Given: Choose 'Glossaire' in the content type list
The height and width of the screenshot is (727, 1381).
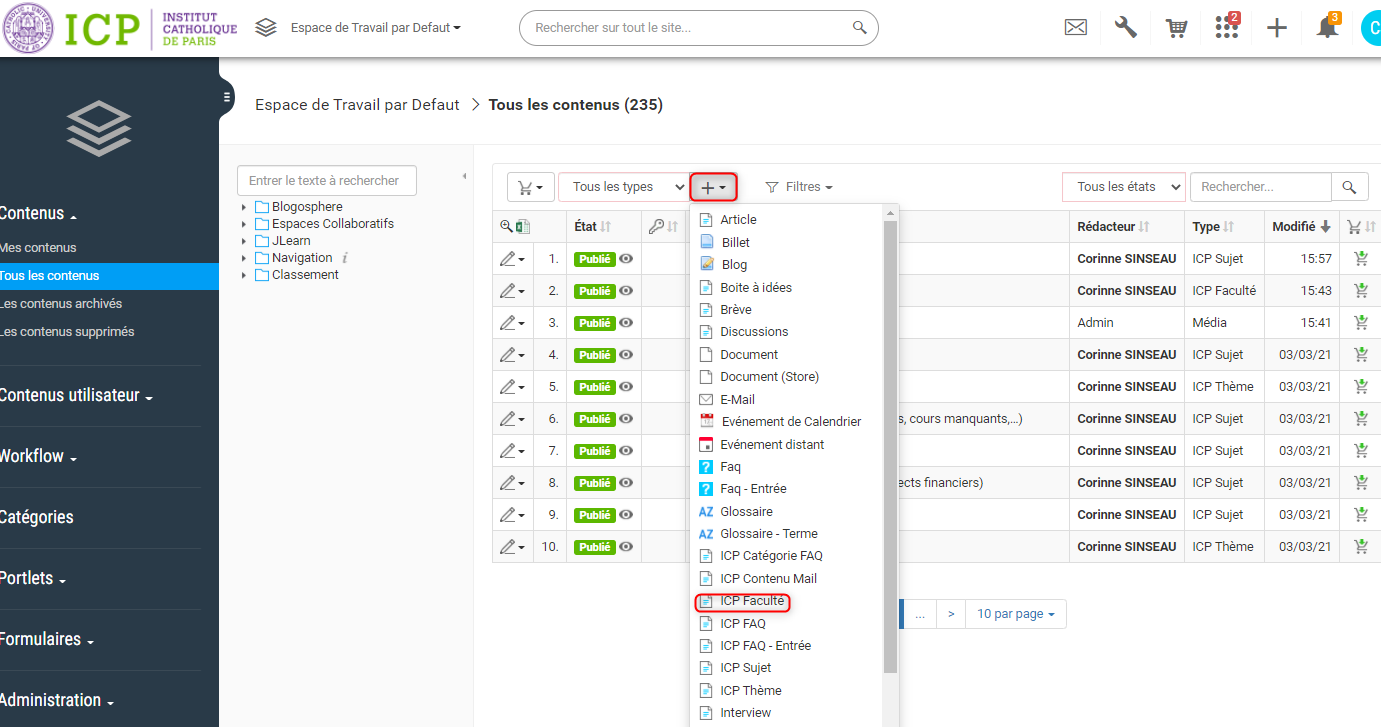Looking at the screenshot, I should (746, 511).
